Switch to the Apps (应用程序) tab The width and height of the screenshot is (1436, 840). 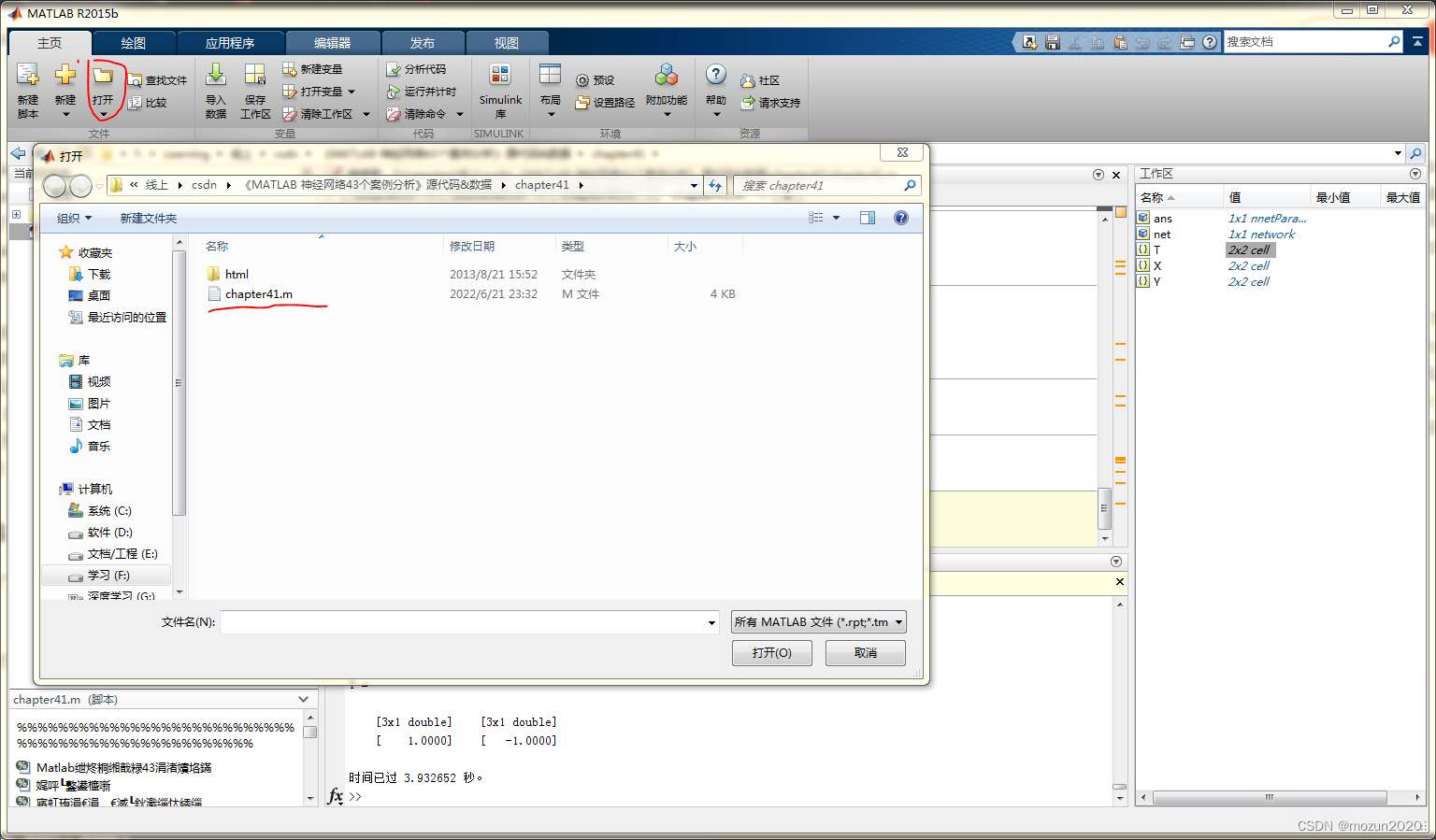(x=230, y=43)
